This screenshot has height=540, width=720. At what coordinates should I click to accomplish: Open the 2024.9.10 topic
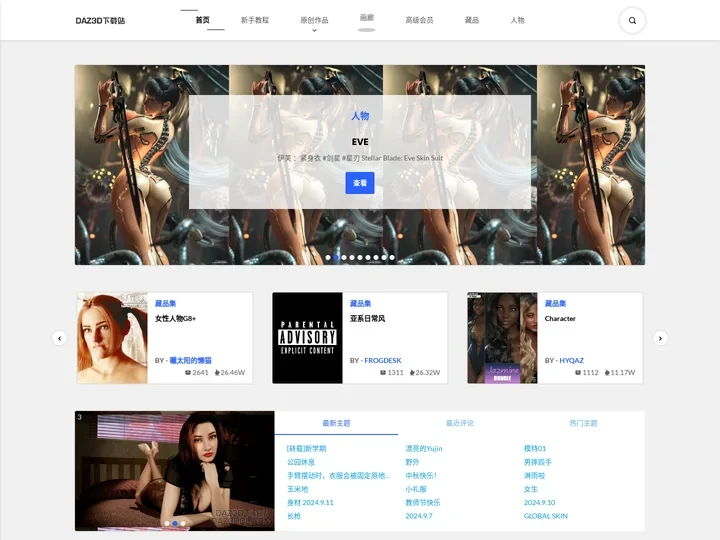pos(540,502)
